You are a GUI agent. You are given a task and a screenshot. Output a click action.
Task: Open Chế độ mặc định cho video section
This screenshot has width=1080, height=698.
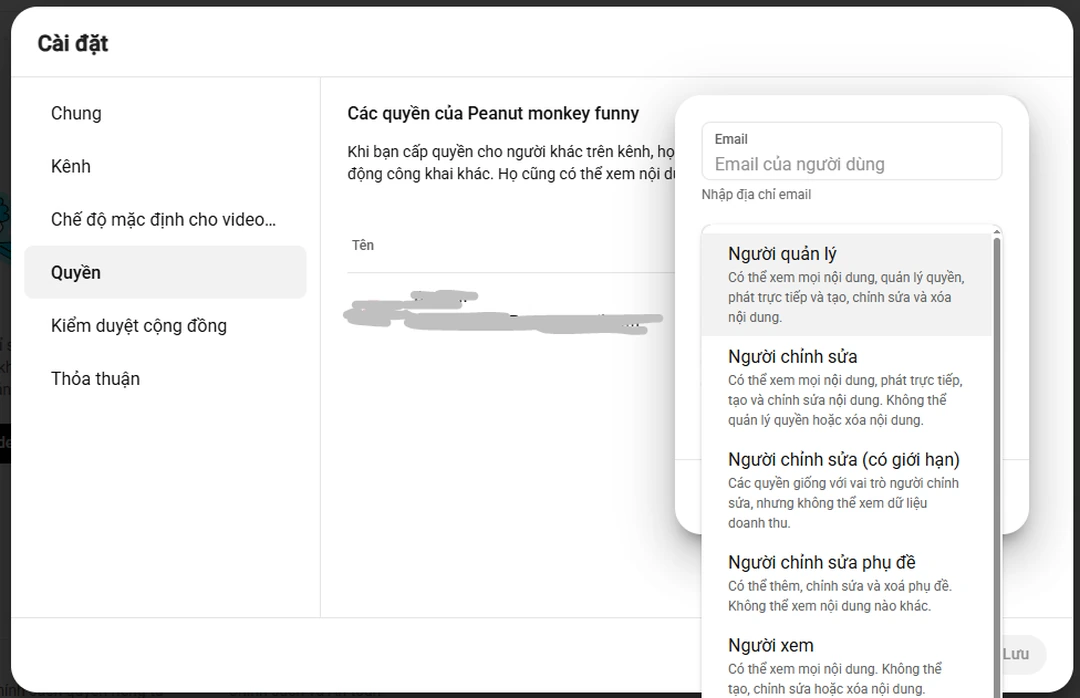pos(165,219)
